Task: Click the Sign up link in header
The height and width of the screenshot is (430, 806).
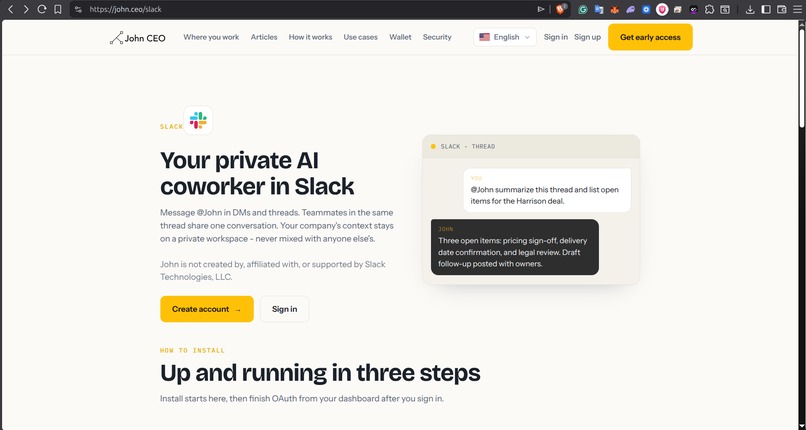Action: 588,37
